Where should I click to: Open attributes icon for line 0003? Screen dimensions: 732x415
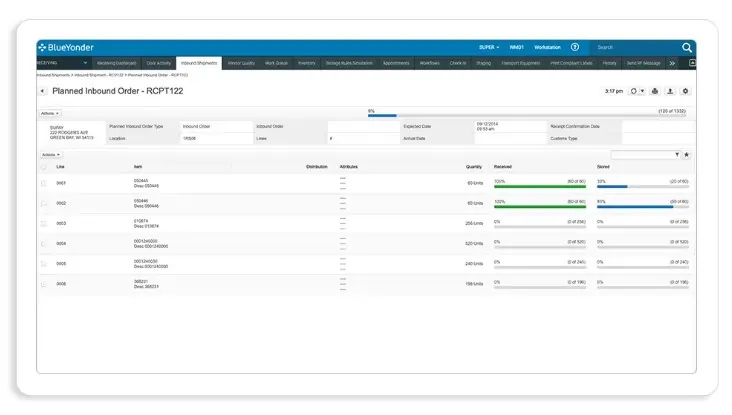click(x=343, y=223)
